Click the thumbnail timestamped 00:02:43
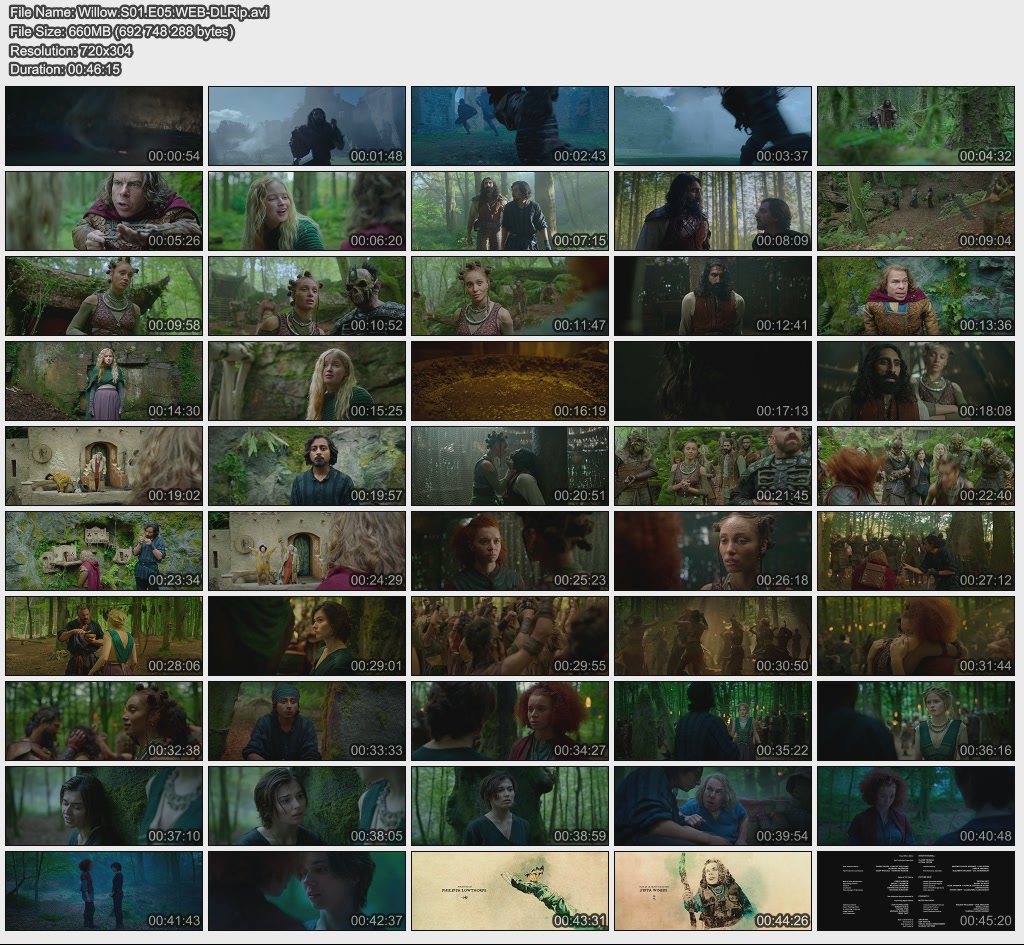This screenshot has height=945, width=1024. point(510,126)
